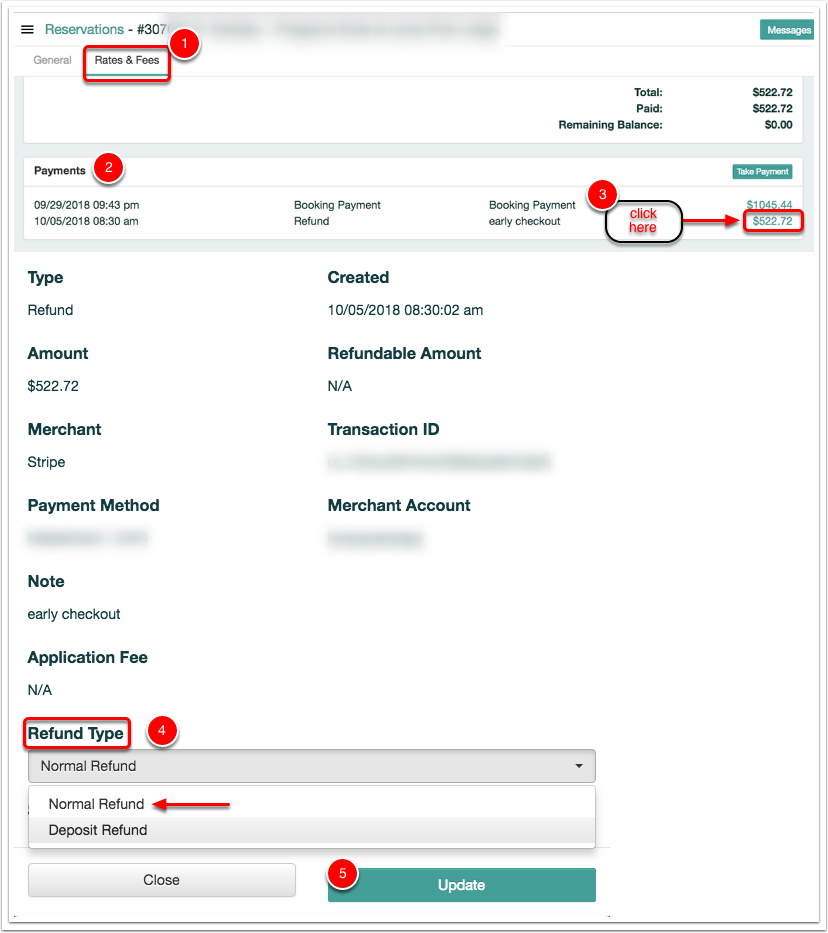Open the Reservations breadcrumb link
The image size is (828, 933).
pos(84,29)
